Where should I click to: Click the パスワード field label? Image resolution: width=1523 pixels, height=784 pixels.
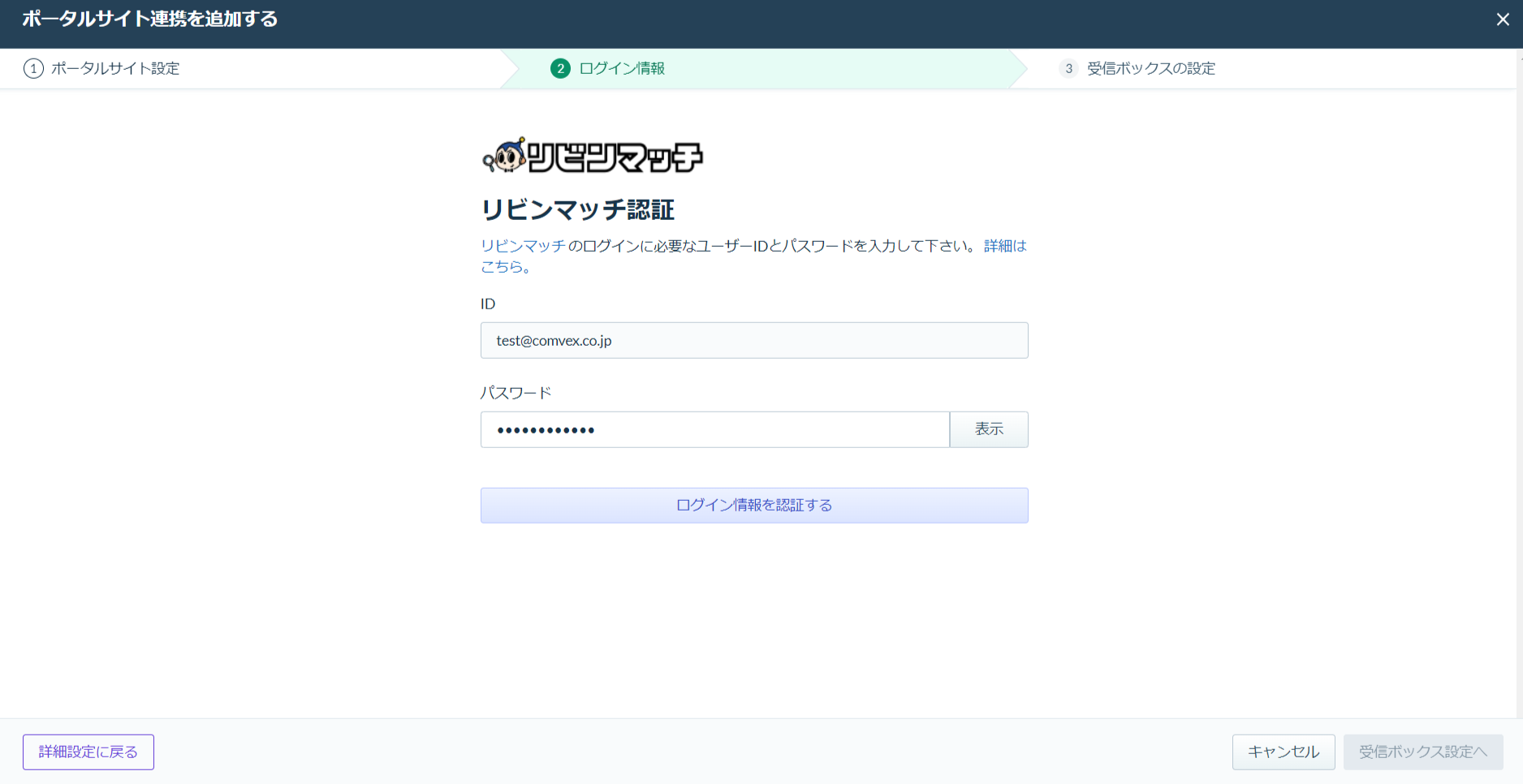click(x=516, y=393)
